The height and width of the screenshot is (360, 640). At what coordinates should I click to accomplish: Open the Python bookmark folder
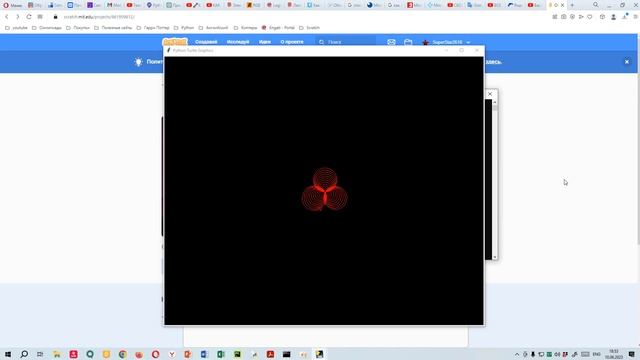click(184, 28)
